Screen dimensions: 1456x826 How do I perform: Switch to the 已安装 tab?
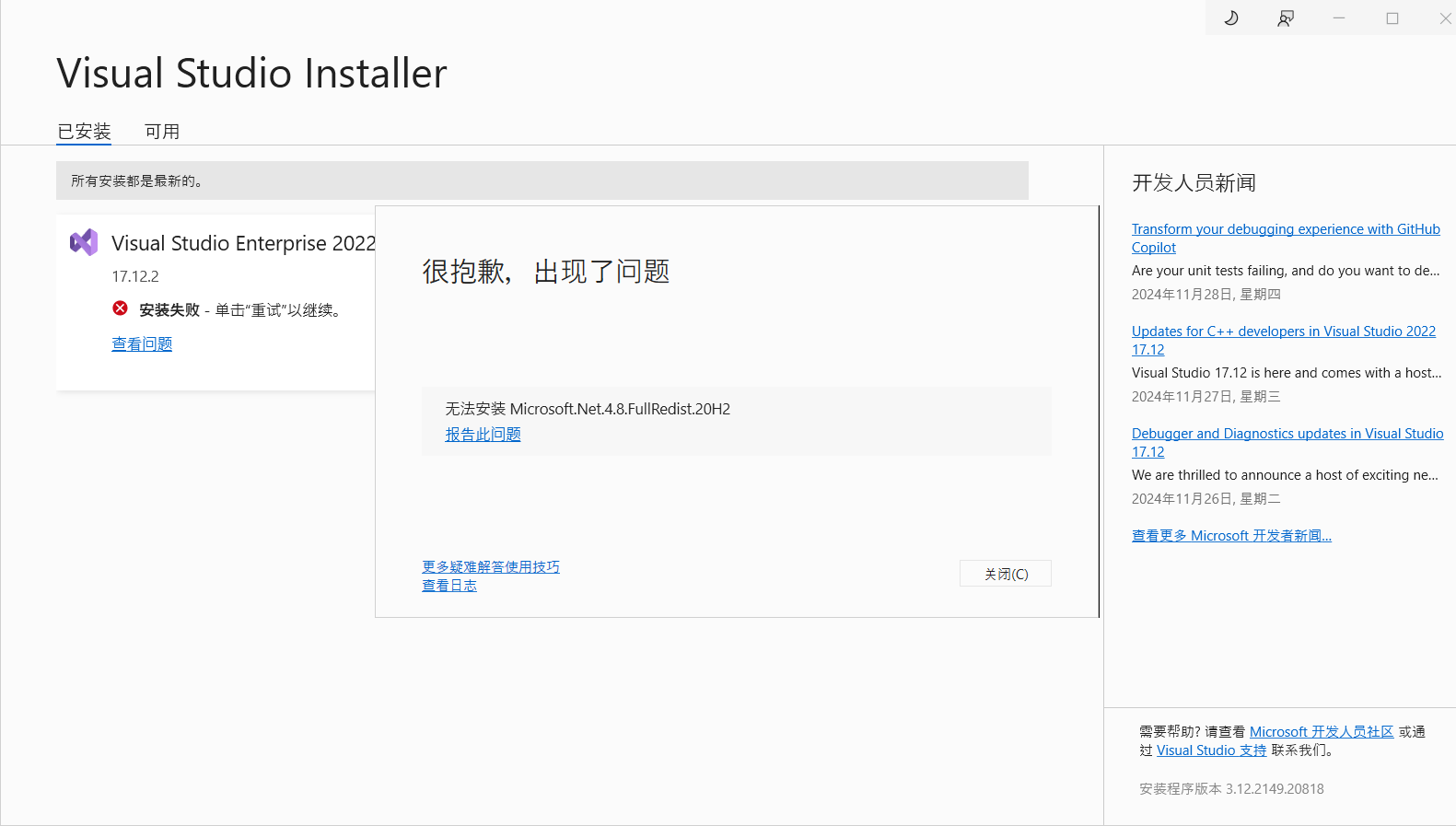point(84,132)
